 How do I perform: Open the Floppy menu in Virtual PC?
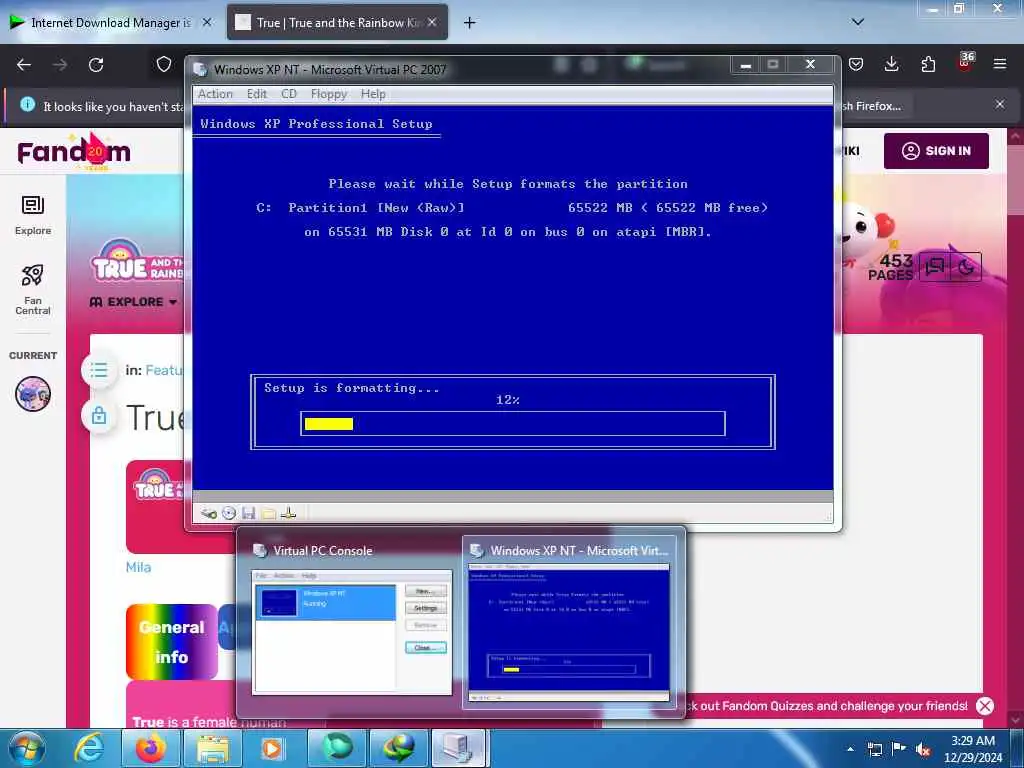pos(328,94)
